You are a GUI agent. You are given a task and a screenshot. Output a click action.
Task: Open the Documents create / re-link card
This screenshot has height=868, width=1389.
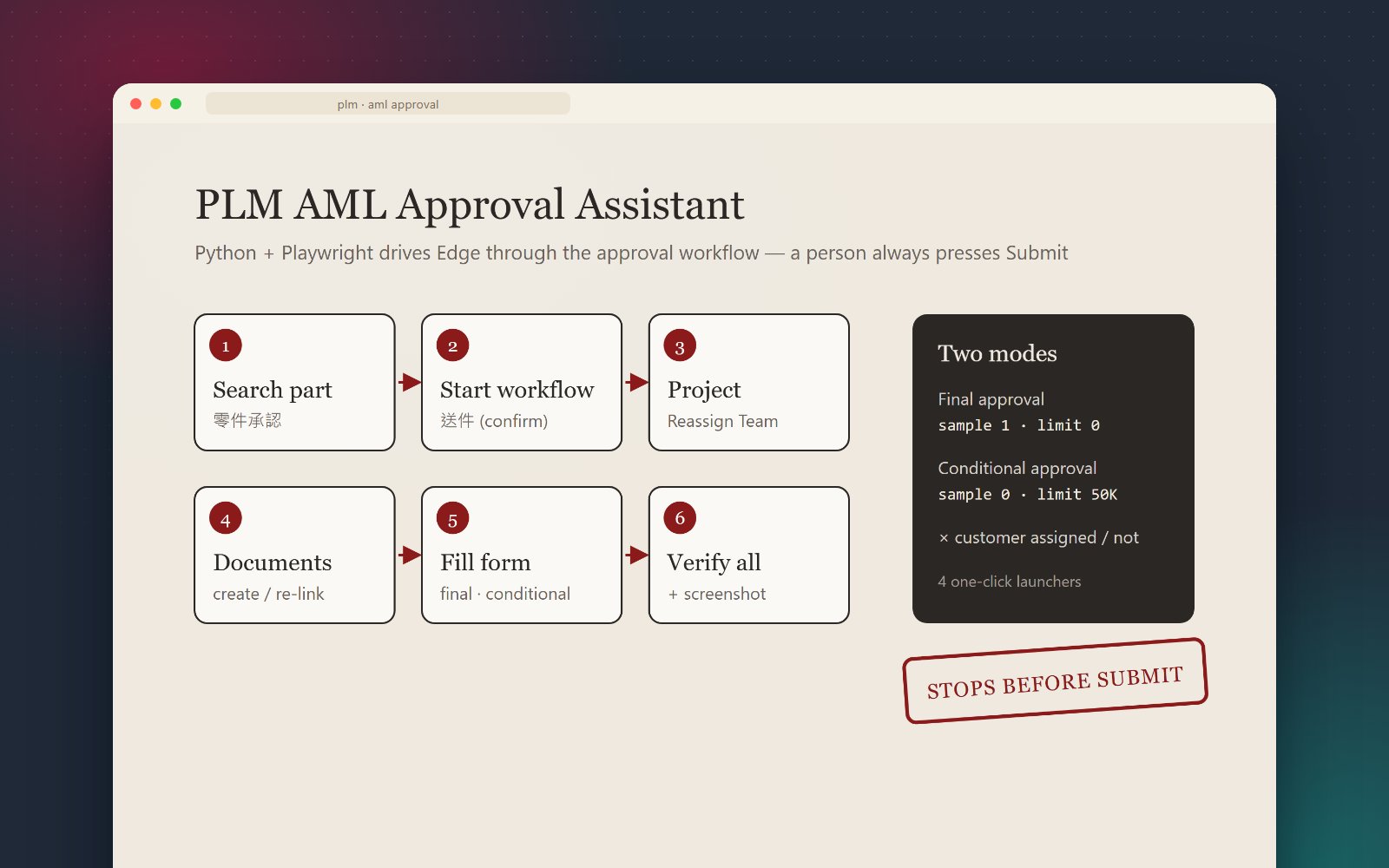[294, 555]
